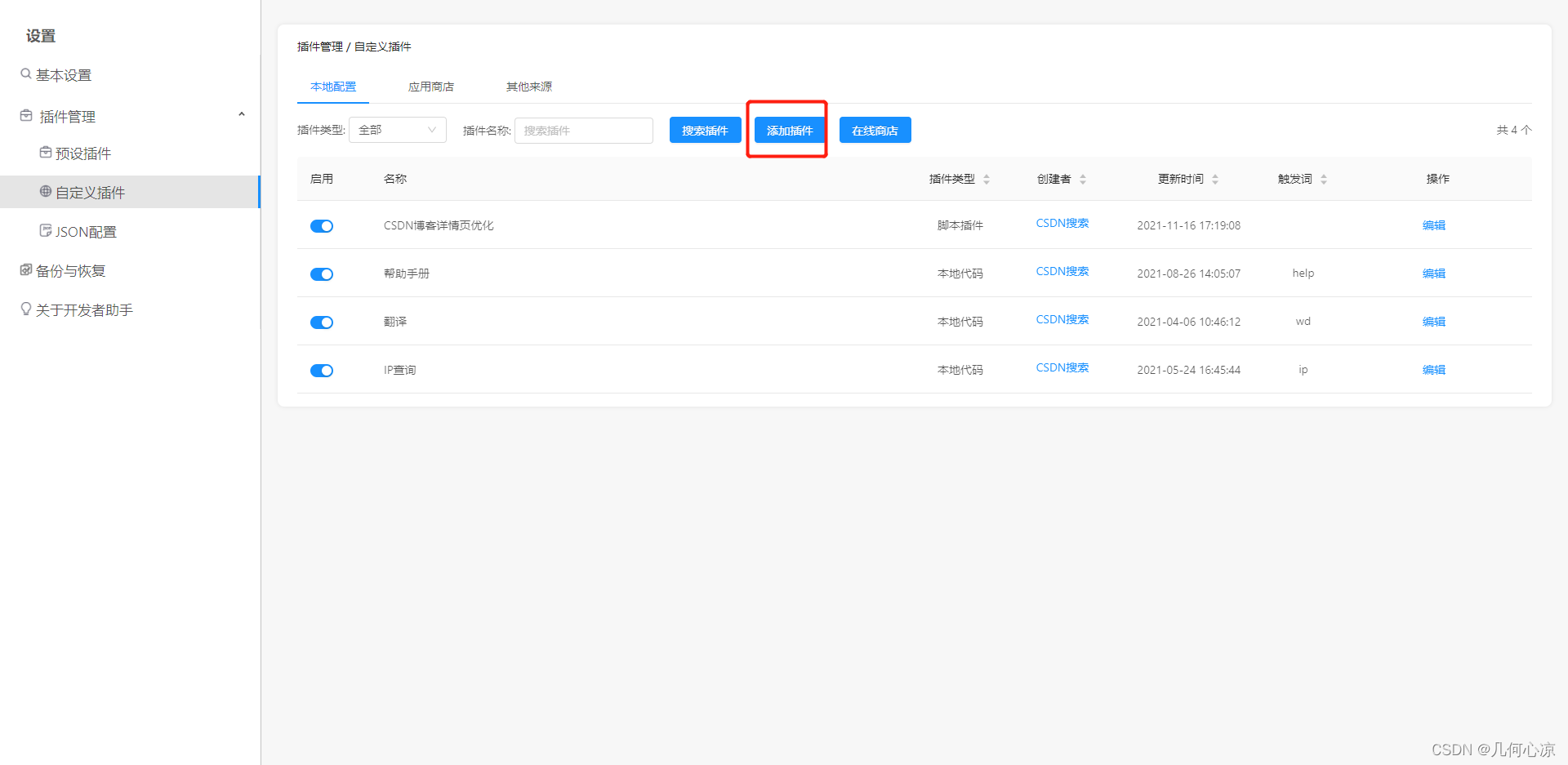Sort the table by 插件类型
Viewport: 1568px width, 765px height.
point(987,179)
